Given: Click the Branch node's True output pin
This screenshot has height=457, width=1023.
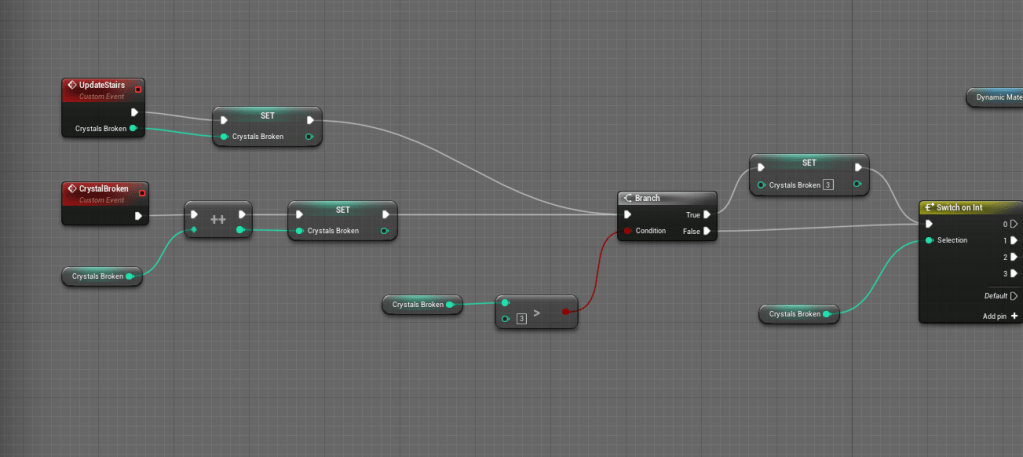Looking at the screenshot, I should [x=707, y=214].
